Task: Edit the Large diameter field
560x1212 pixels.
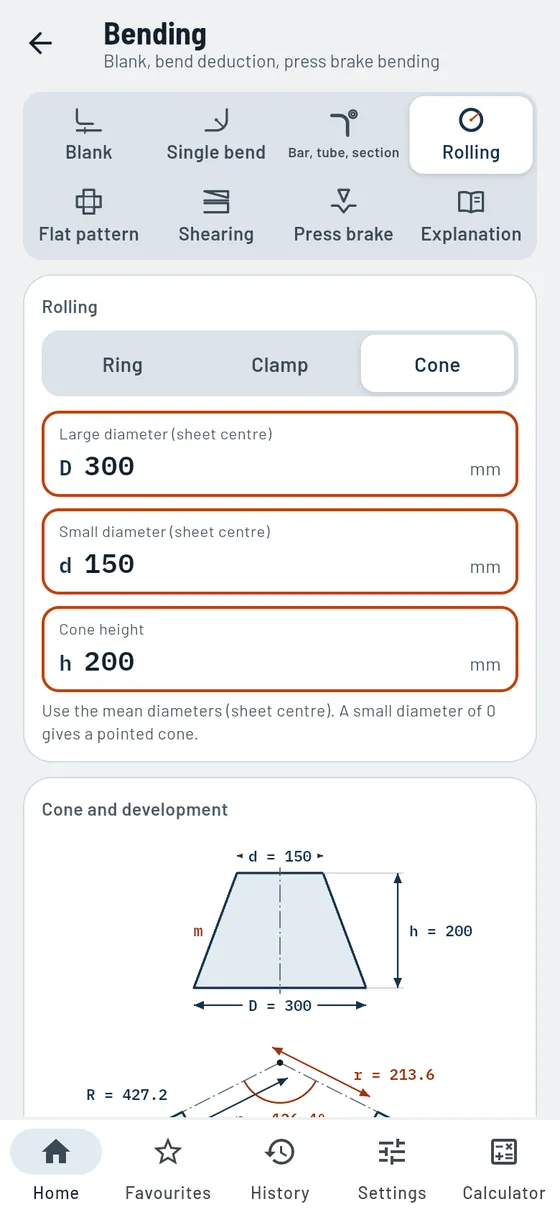Action: coord(280,454)
